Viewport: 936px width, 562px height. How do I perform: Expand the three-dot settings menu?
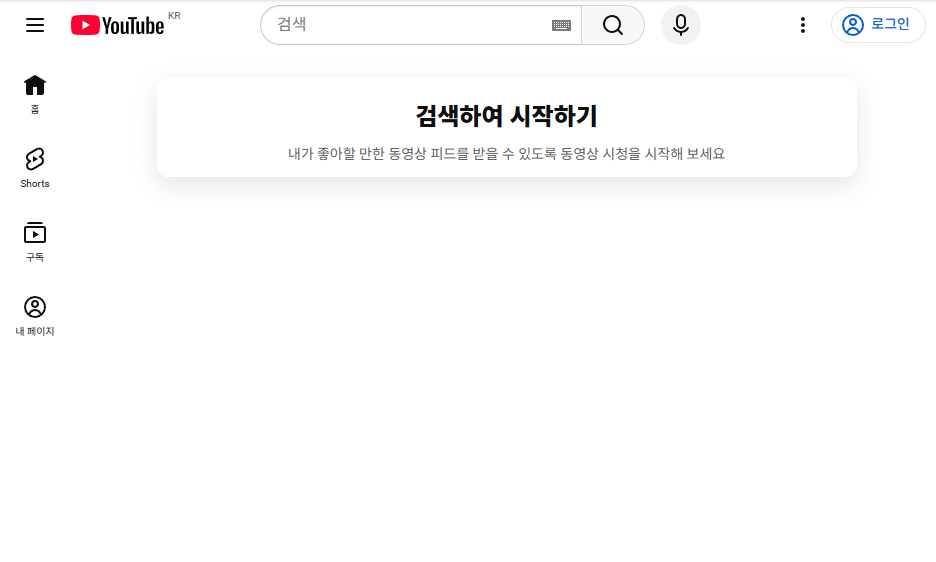point(802,25)
